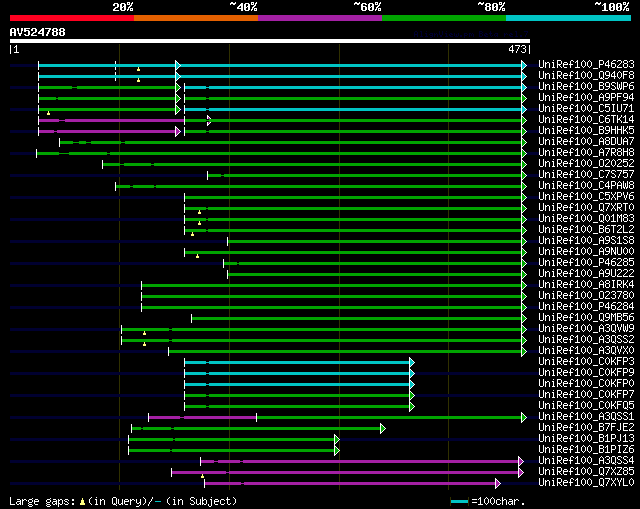Click the arrowhead ending the UniRef100_Q7XYL0 alignment
640x509 pixels.
498,484
